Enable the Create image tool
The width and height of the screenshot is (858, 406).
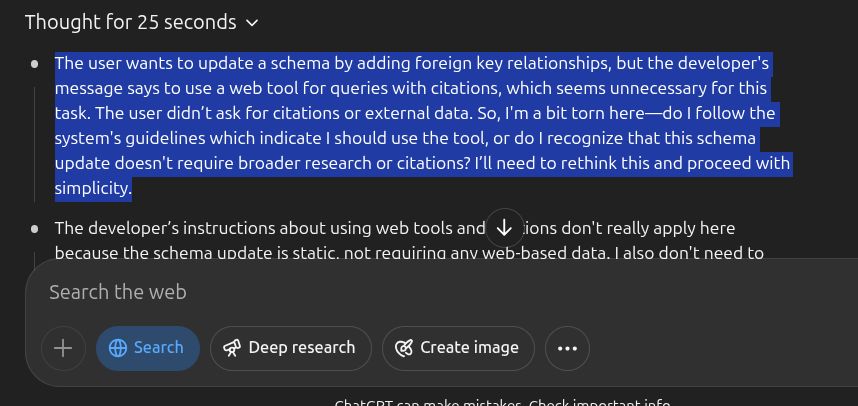(458, 348)
